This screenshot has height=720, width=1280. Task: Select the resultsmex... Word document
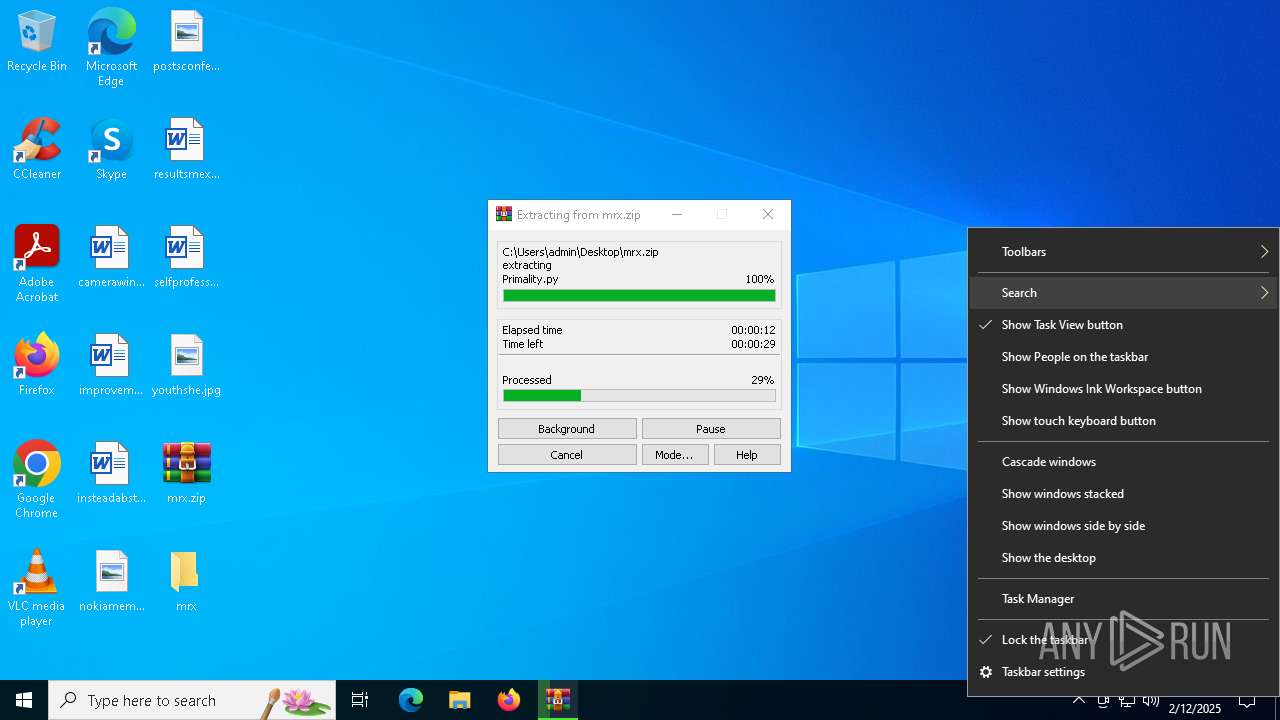(186, 150)
